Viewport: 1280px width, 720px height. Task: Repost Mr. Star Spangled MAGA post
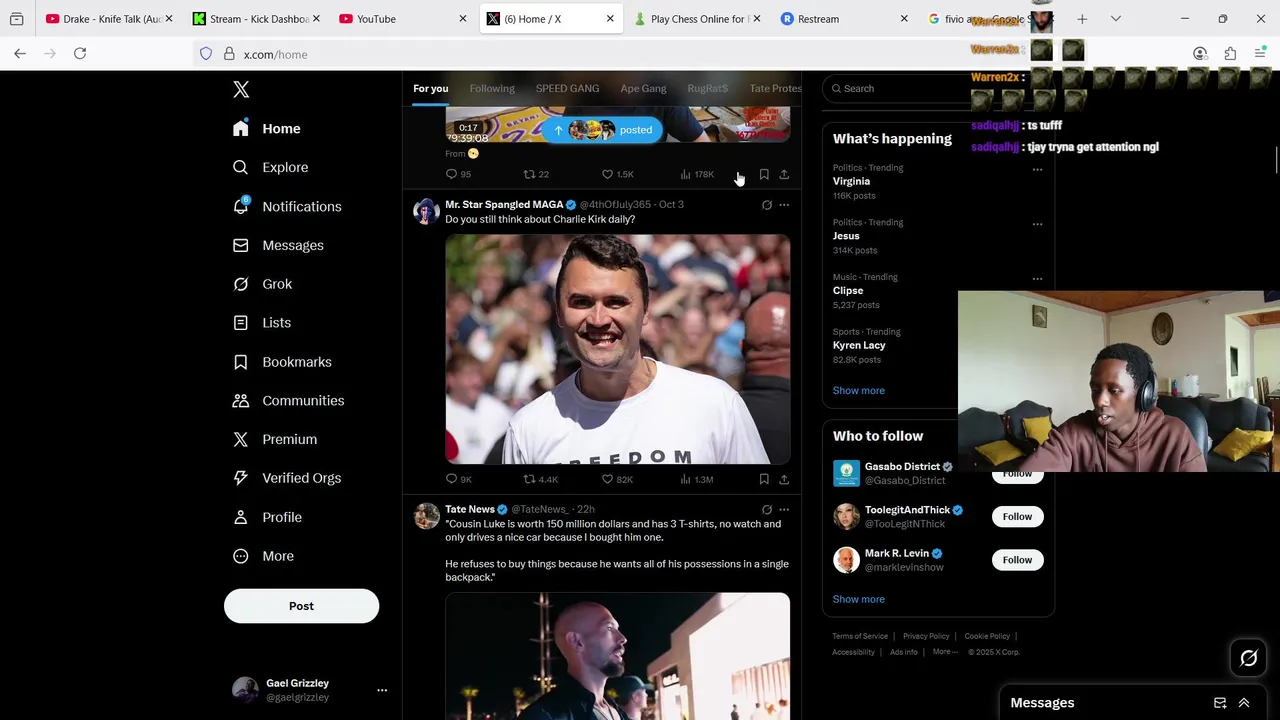(x=530, y=480)
